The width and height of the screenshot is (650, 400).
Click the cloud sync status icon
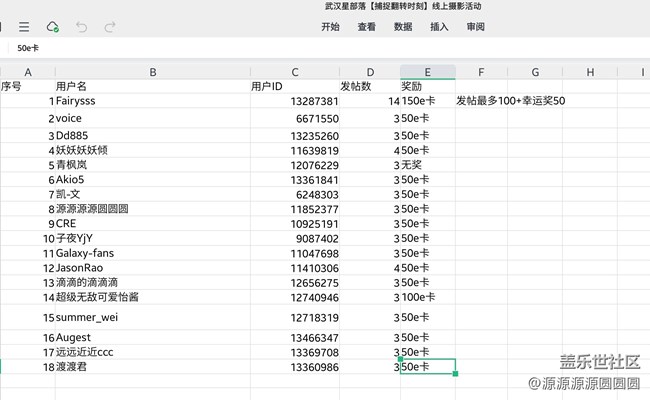coord(53,27)
